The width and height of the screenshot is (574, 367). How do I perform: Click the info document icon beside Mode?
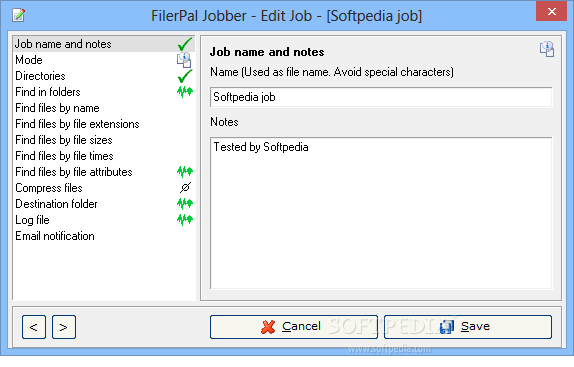click(184, 60)
